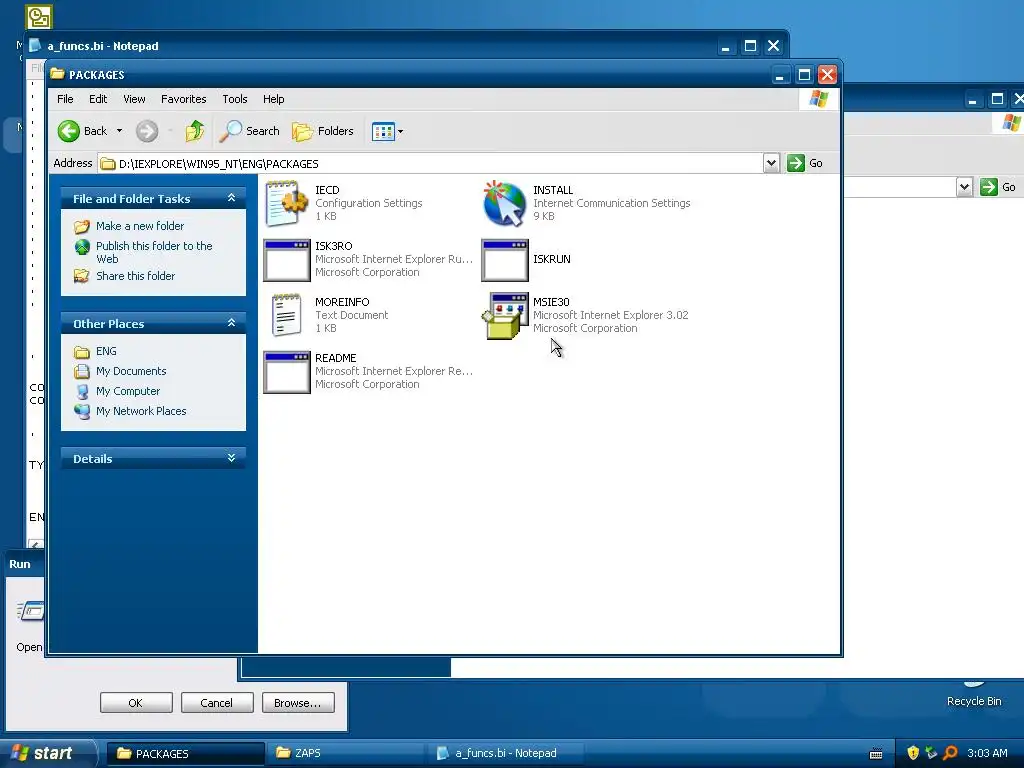Click the My Documents sidebar icon
Viewport: 1024px width, 768px height.
[x=82, y=372]
